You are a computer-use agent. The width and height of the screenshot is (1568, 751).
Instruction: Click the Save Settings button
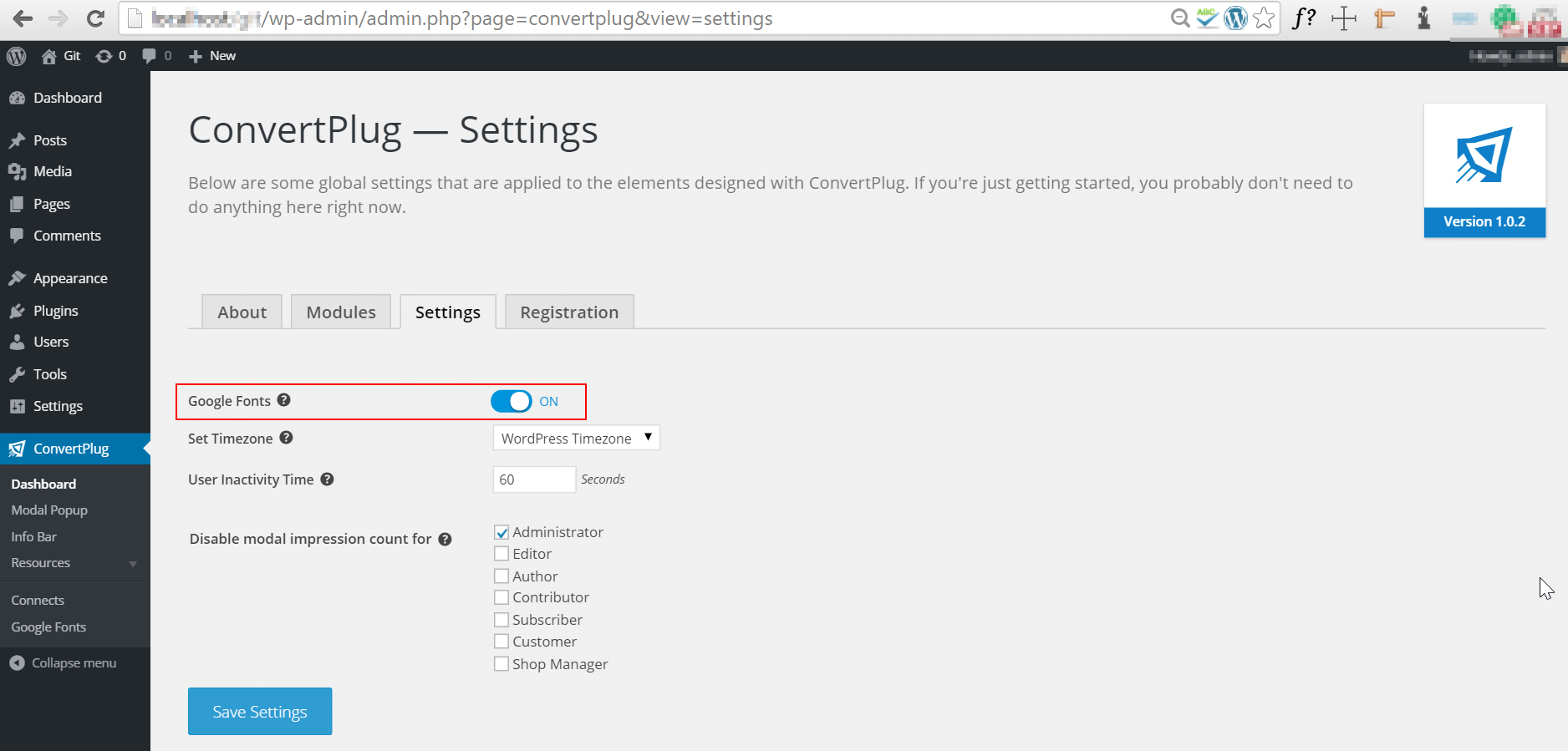click(x=260, y=712)
